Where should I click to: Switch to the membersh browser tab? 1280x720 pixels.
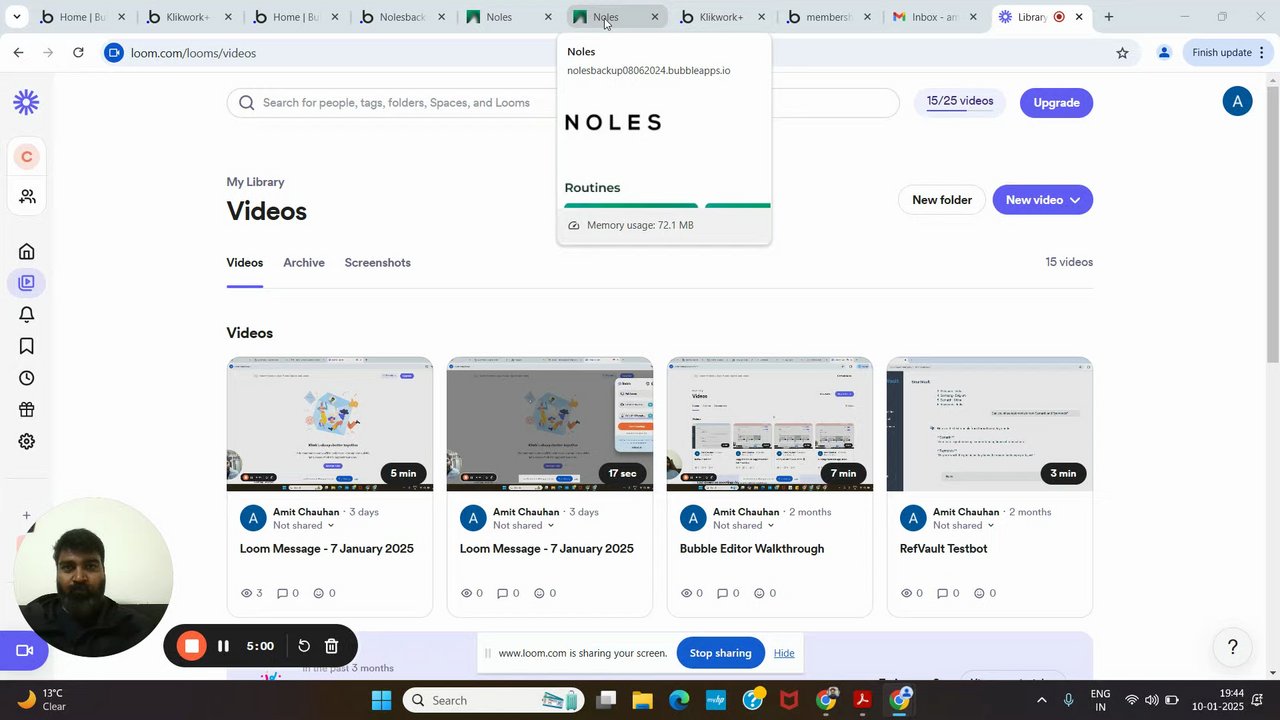point(828,17)
